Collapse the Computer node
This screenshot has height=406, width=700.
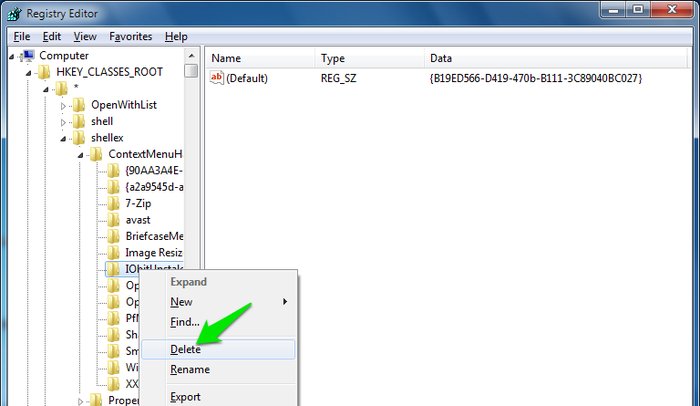[x=12, y=56]
